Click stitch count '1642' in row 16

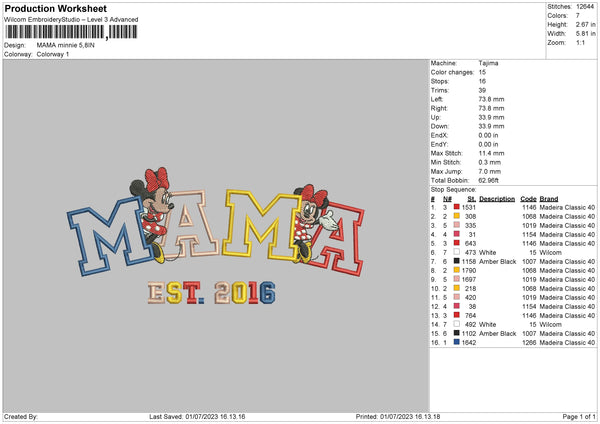469,342
